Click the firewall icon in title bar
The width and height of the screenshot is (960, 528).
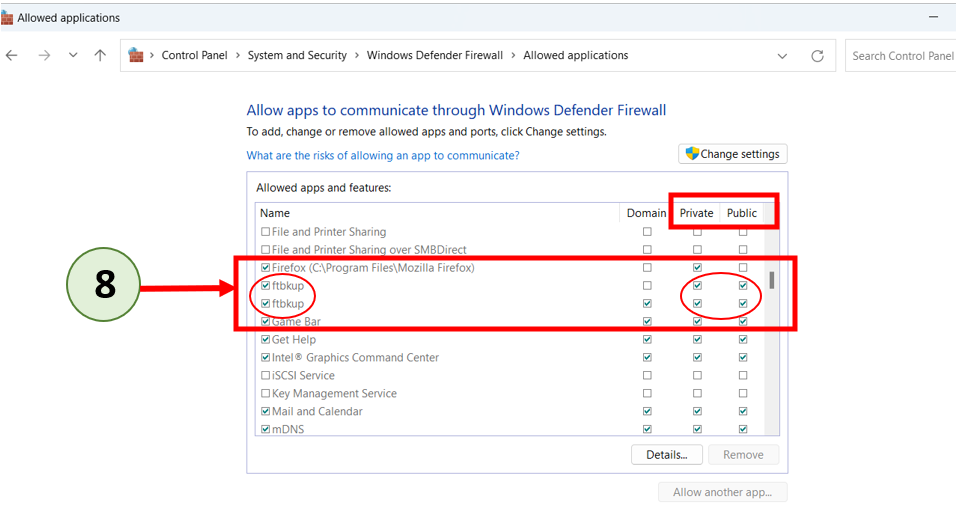[x=8, y=18]
